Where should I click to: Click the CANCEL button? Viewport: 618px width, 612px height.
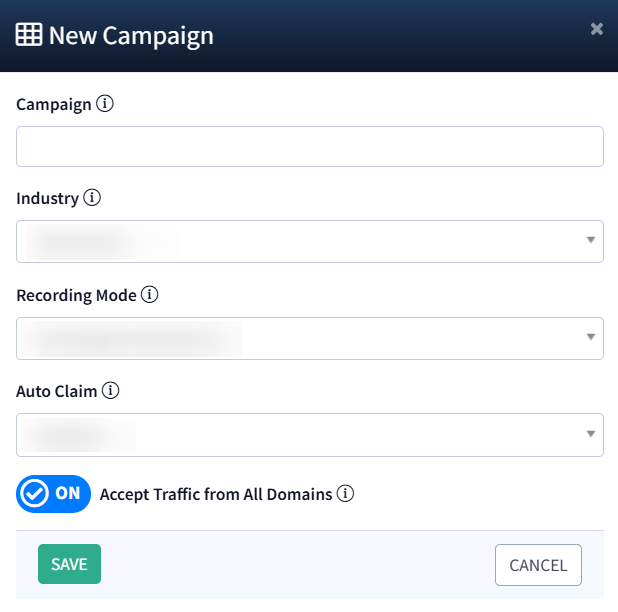click(538, 565)
